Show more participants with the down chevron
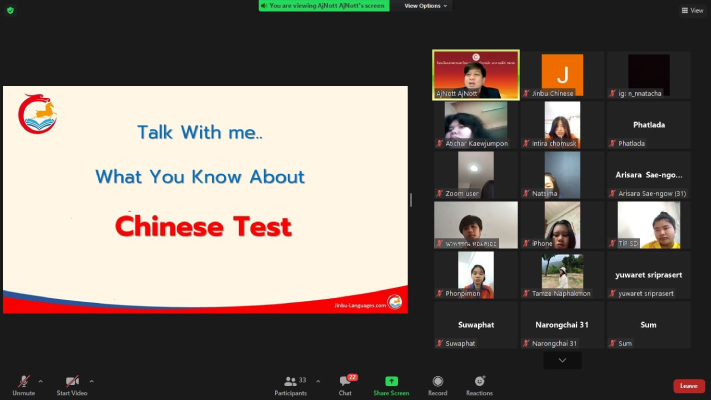Screen dimensions: 711x400 pos(562,360)
